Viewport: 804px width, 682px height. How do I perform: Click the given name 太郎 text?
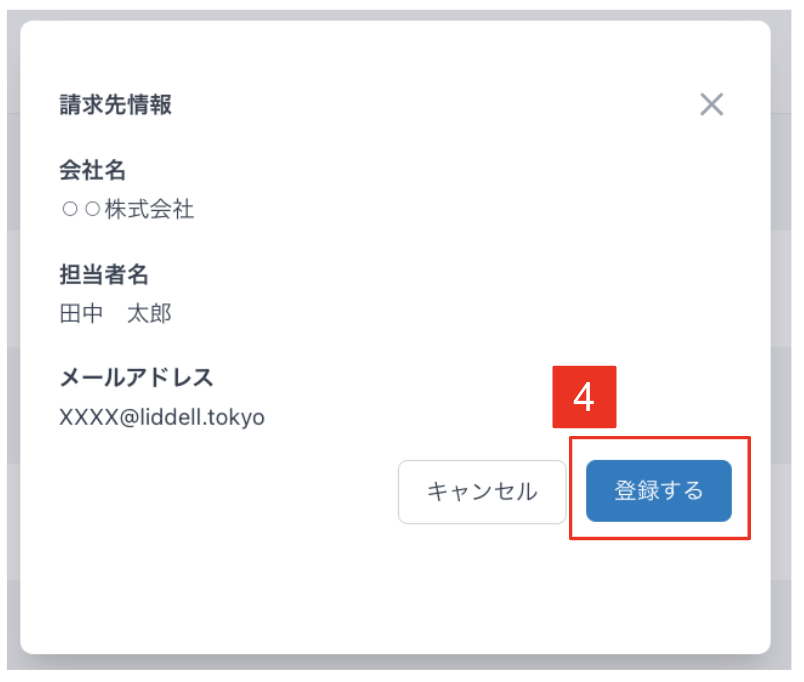click(x=149, y=313)
